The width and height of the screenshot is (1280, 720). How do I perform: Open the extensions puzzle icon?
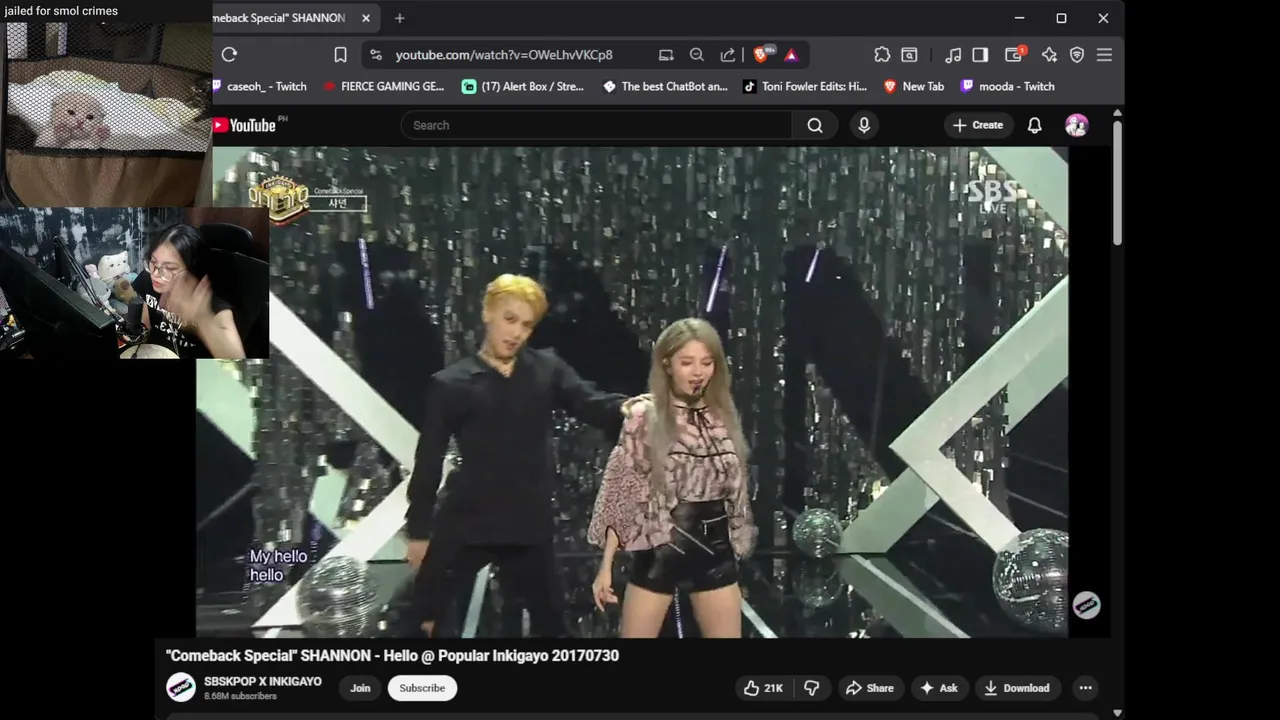coord(882,55)
